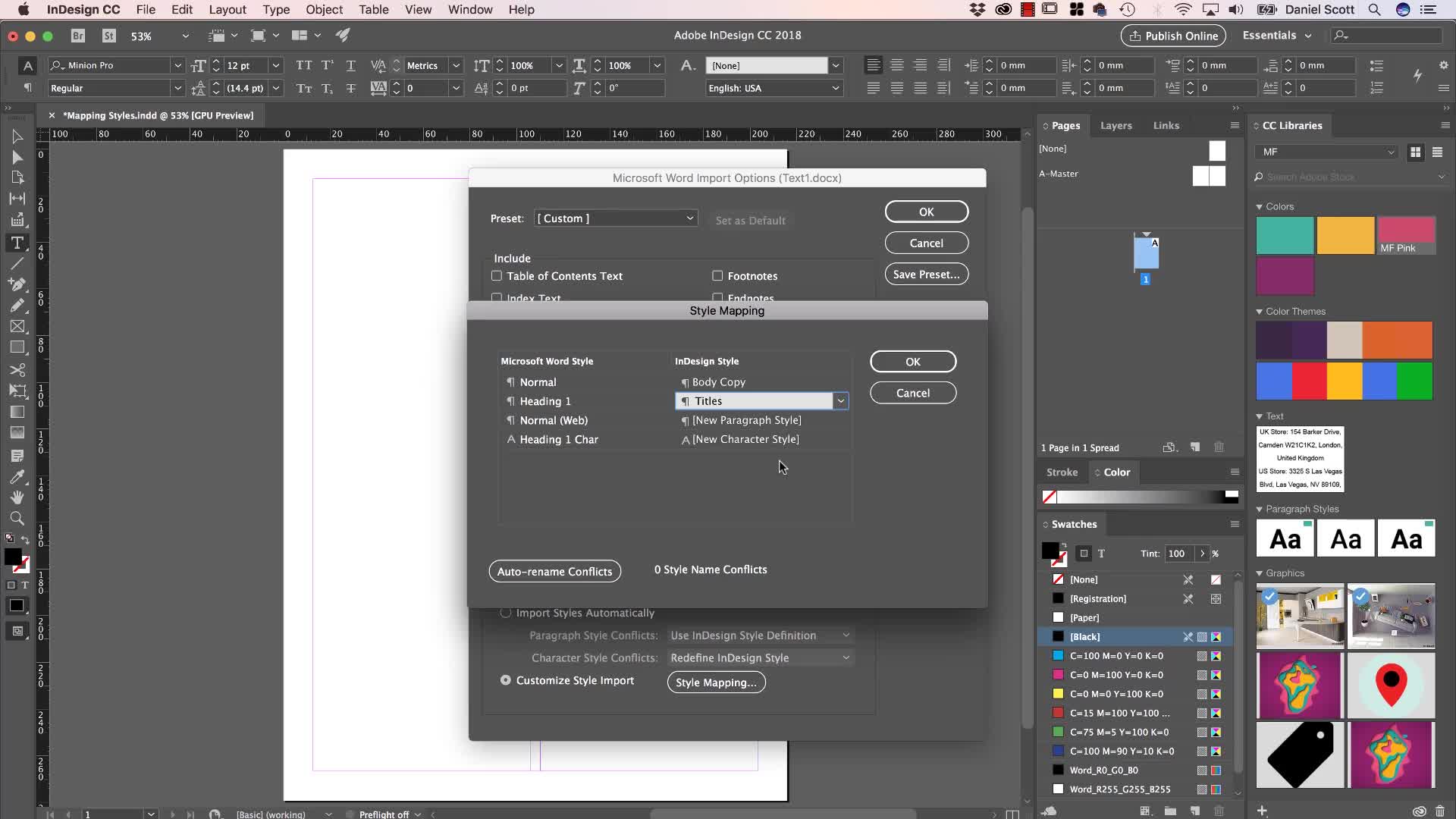The height and width of the screenshot is (819, 1456).
Task: Switch to the Links tab
Action: coord(1166,126)
